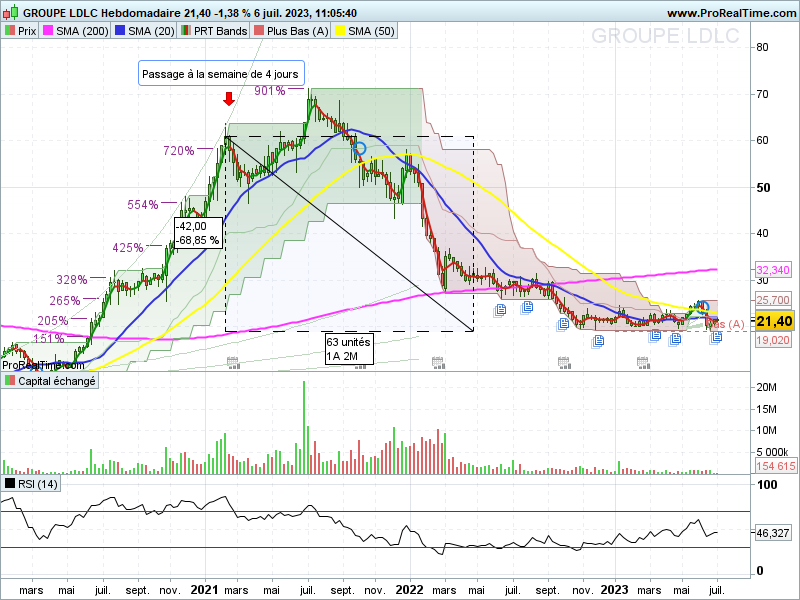Open the document icon near October 2022
Screen dimensions: 800x600
click(563, 324)
